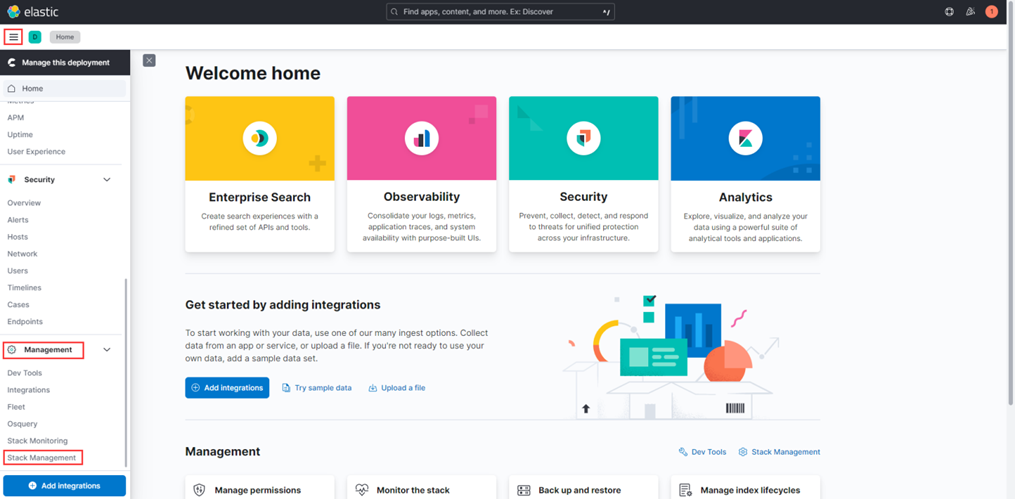Select Home in the side navigation
This screenshot has height=499, width=1015.
tap(65, 88)
